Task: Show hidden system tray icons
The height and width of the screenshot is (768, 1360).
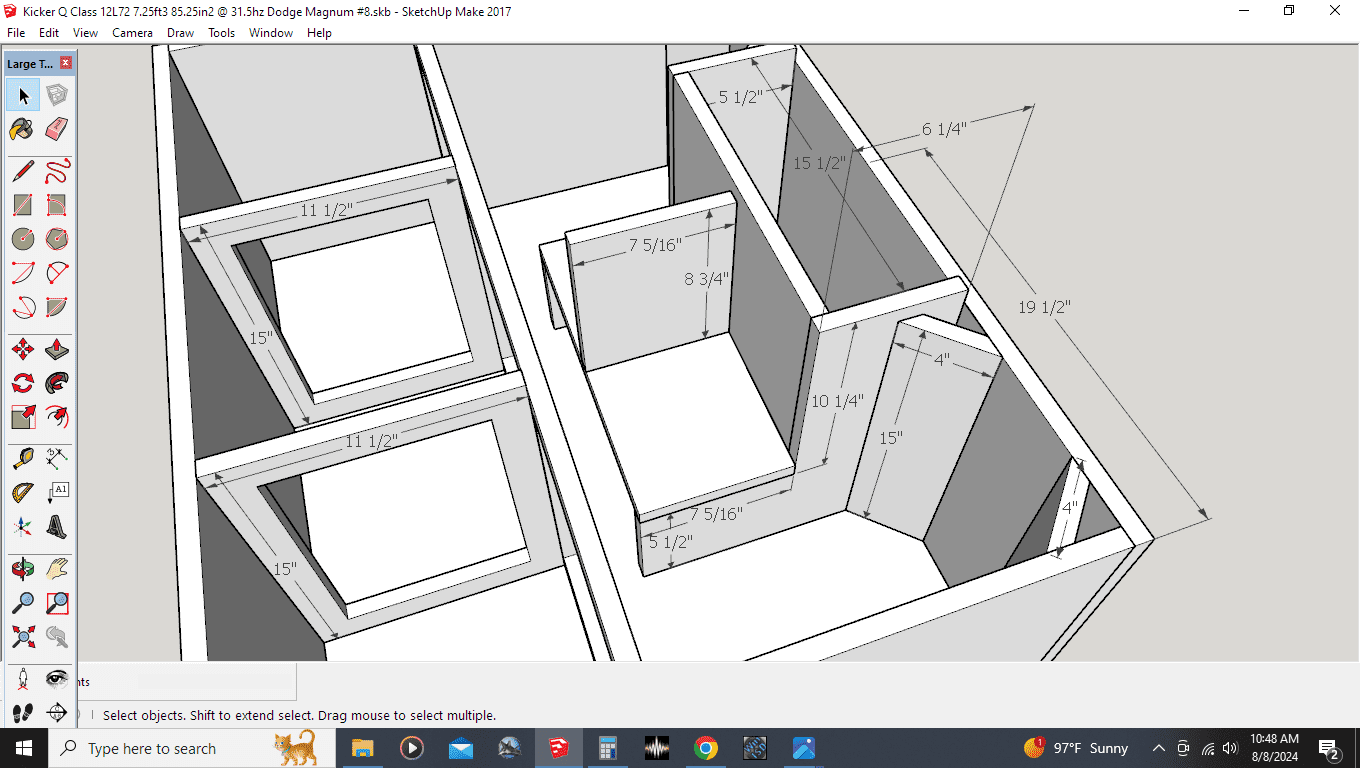Action: (x=1159, y=748)
